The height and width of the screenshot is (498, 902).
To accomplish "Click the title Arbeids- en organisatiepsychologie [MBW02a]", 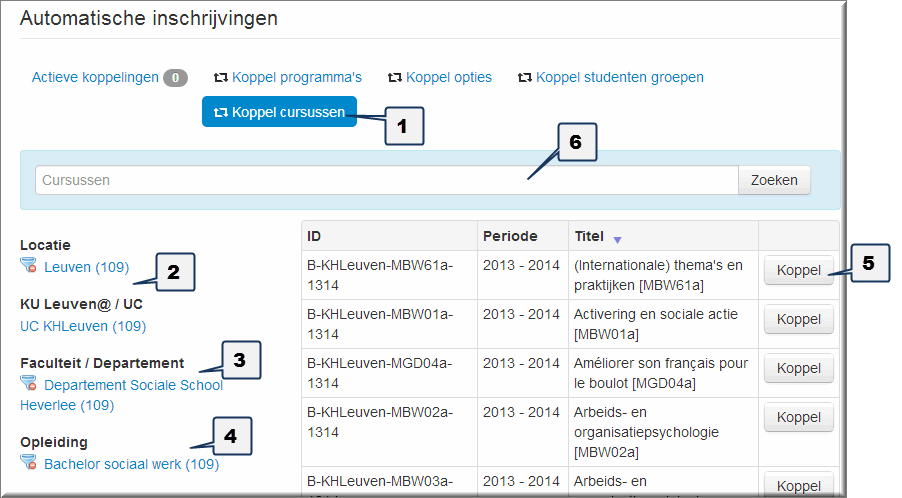I will (x=646, y=432).
